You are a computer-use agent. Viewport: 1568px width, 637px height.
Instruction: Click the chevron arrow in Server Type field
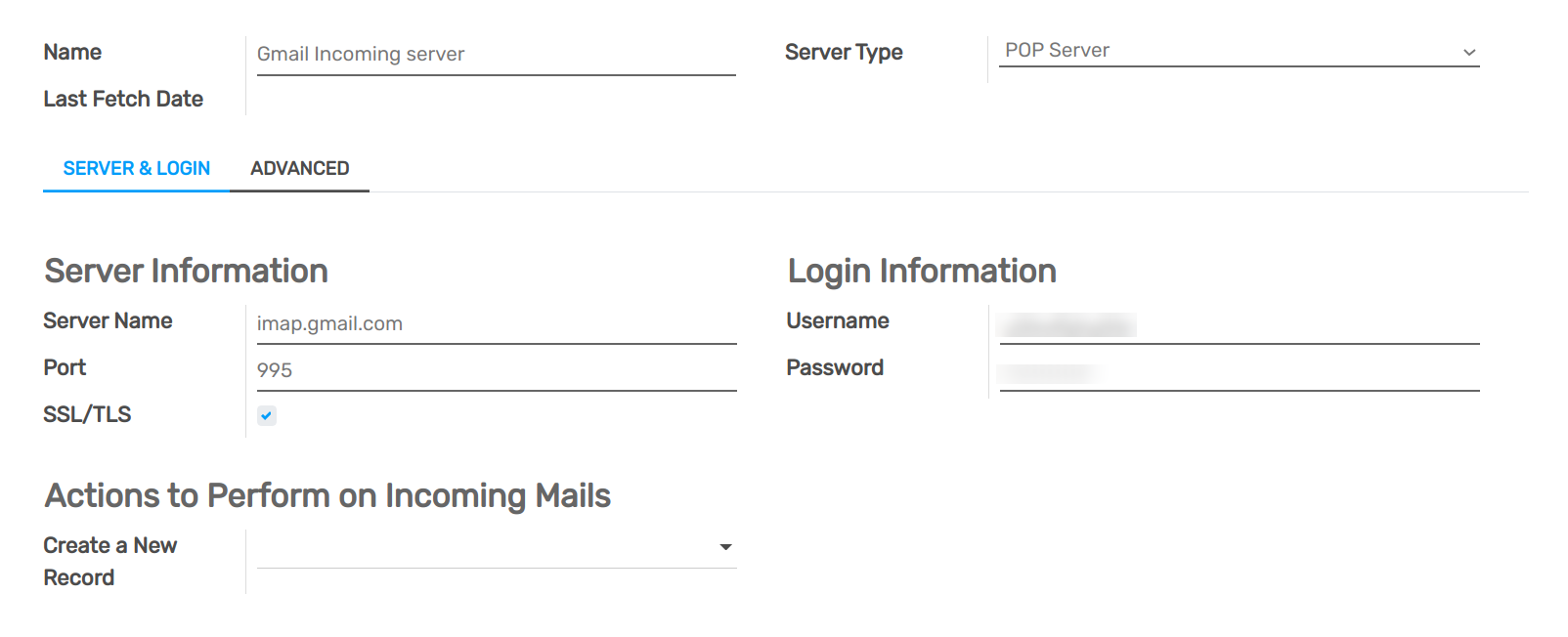(1468, 53)
